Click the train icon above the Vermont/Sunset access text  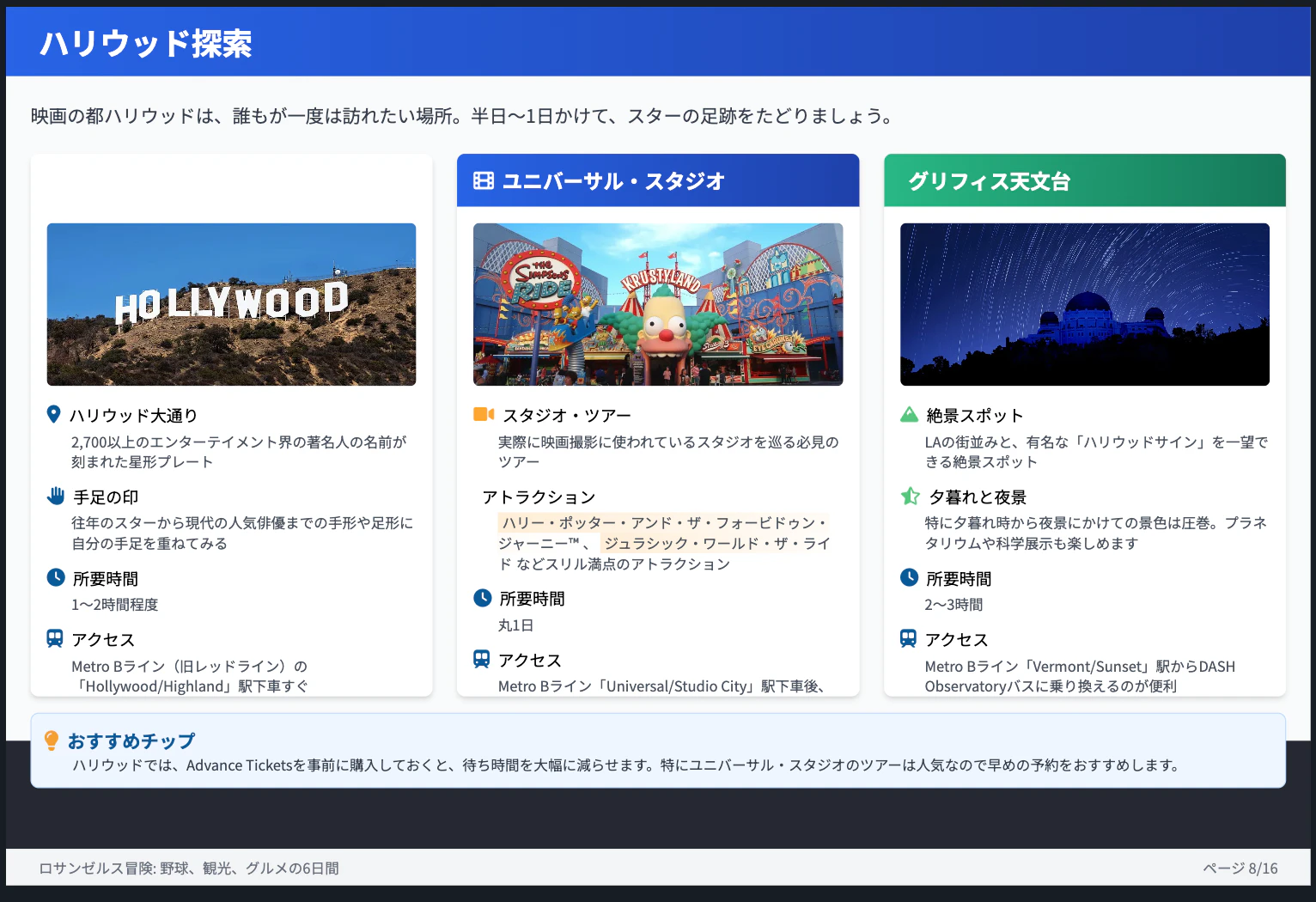(908, 638)
